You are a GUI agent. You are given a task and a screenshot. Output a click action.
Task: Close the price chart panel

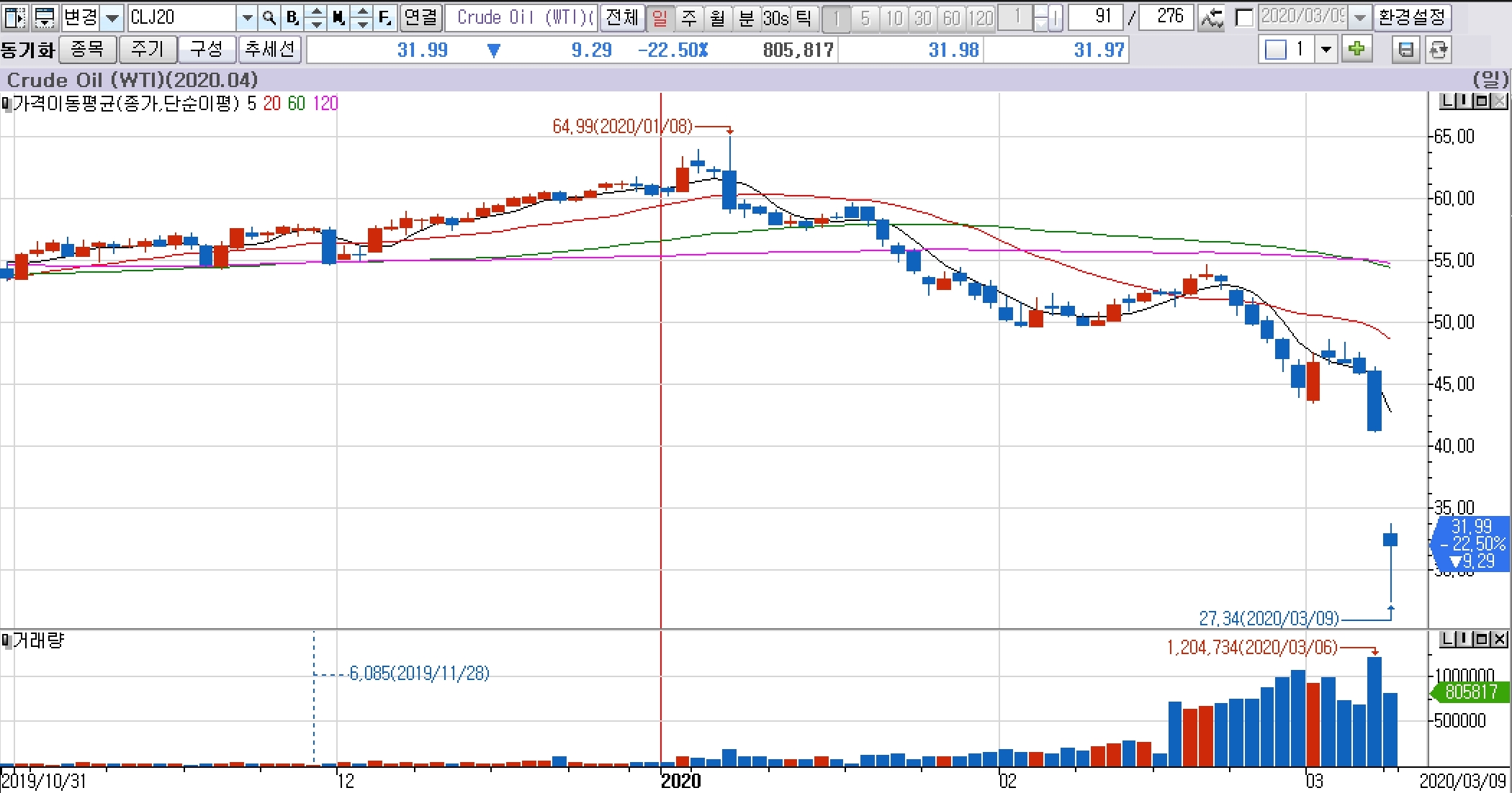tap(1498, 101)
